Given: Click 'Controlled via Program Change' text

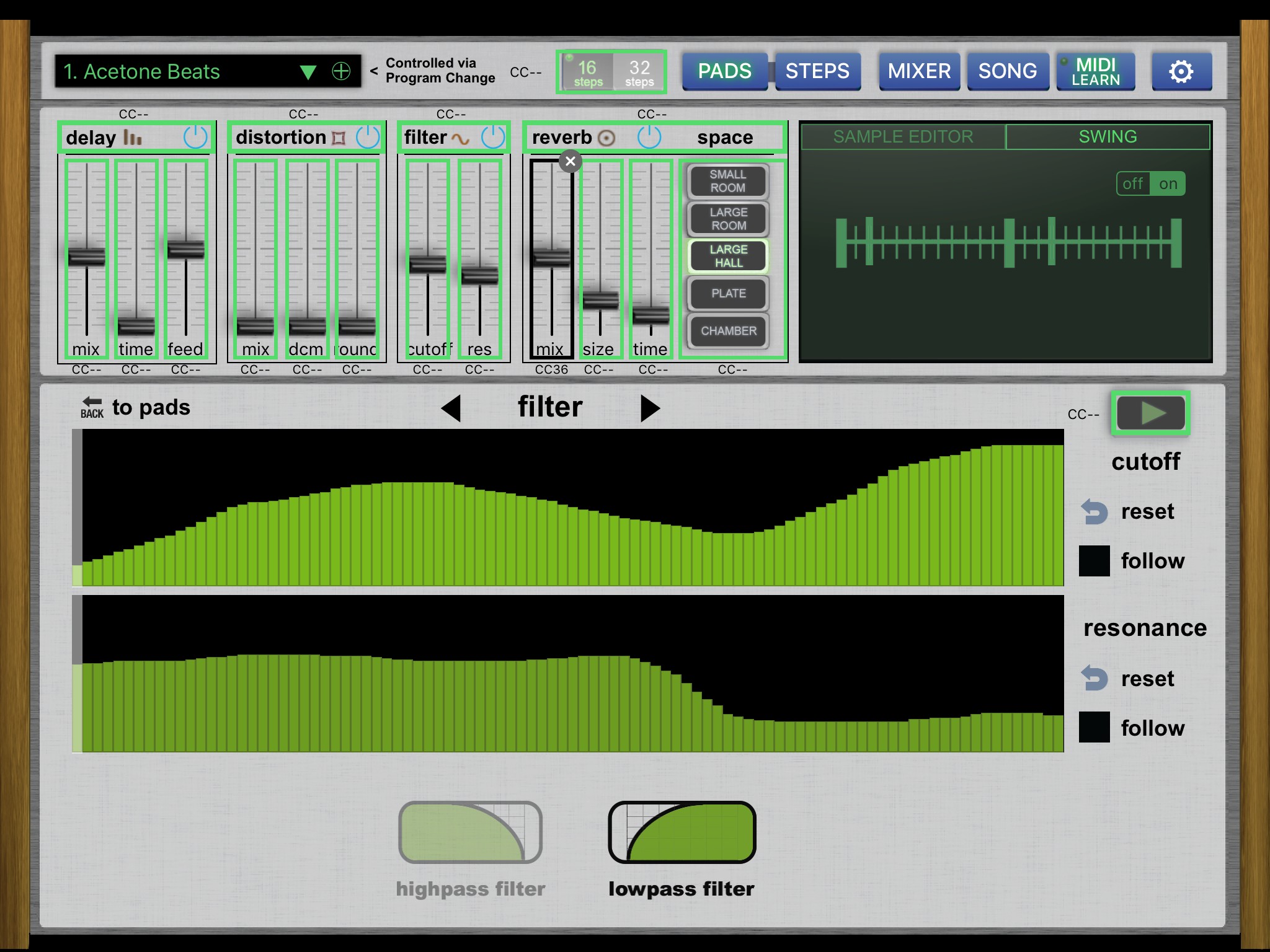Looking at the screenshot, I should coord(440,71).
